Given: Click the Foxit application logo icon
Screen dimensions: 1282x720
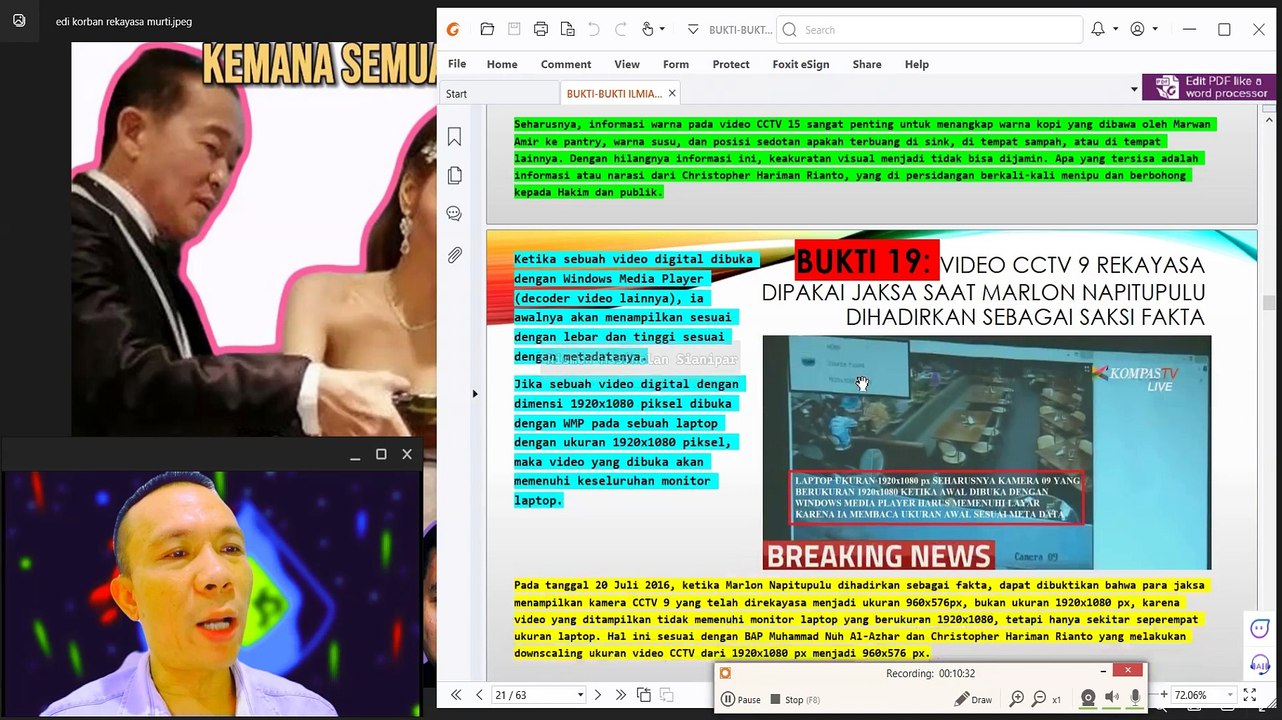Looking at the screenshot, I should click(x=453, y=29).
